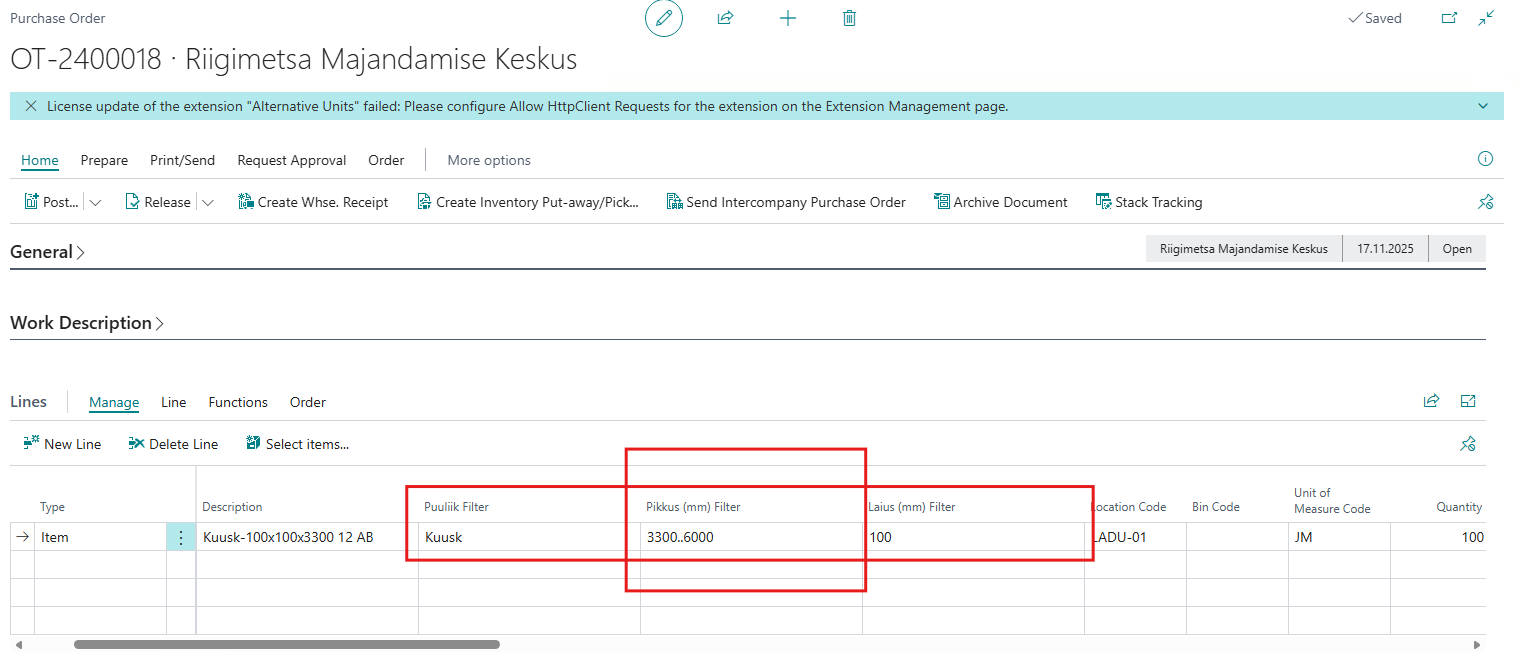1520x668 pixels.
Task: Open the row options three-dot menu
Action: (180, 538)
